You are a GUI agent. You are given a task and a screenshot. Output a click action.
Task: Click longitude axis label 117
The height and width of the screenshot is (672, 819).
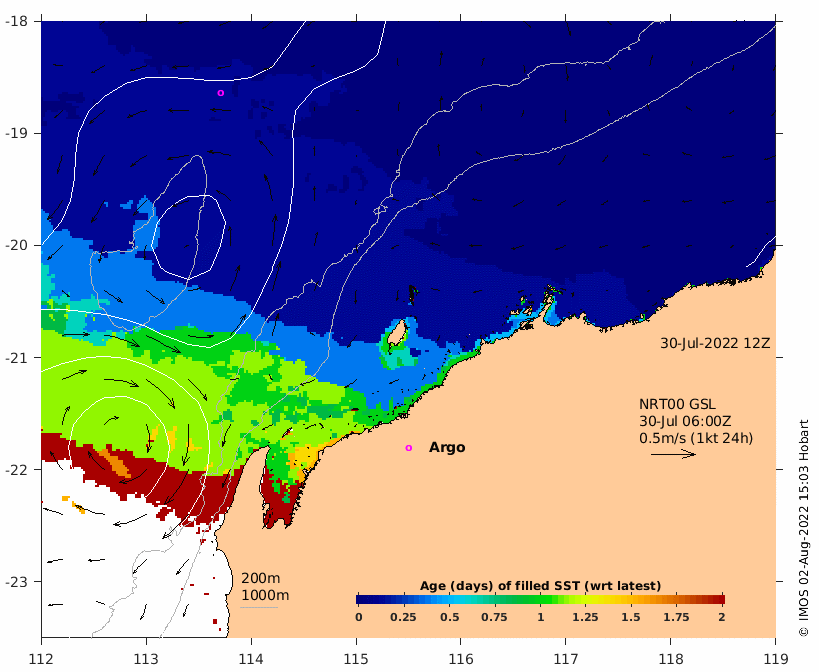[566, 658]
